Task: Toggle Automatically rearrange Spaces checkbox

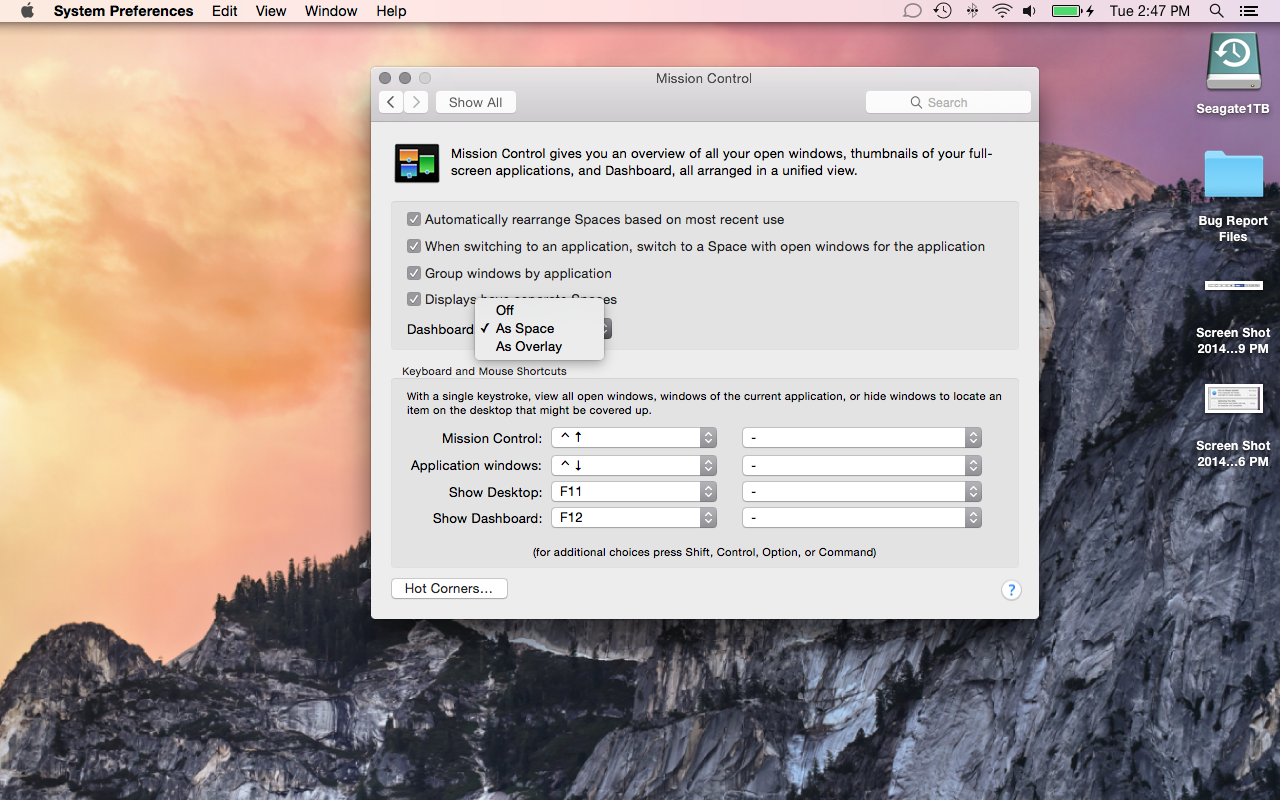Action: 414,219
